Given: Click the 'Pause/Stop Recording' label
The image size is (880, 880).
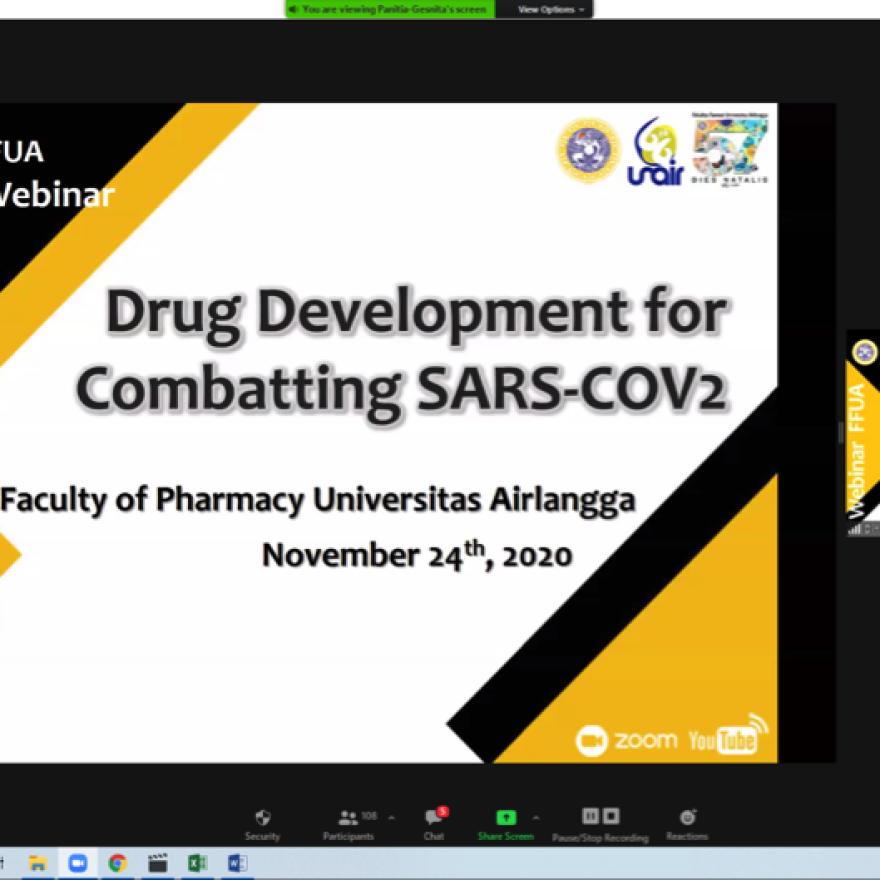Looking at the screenshot, I should 601,838.
